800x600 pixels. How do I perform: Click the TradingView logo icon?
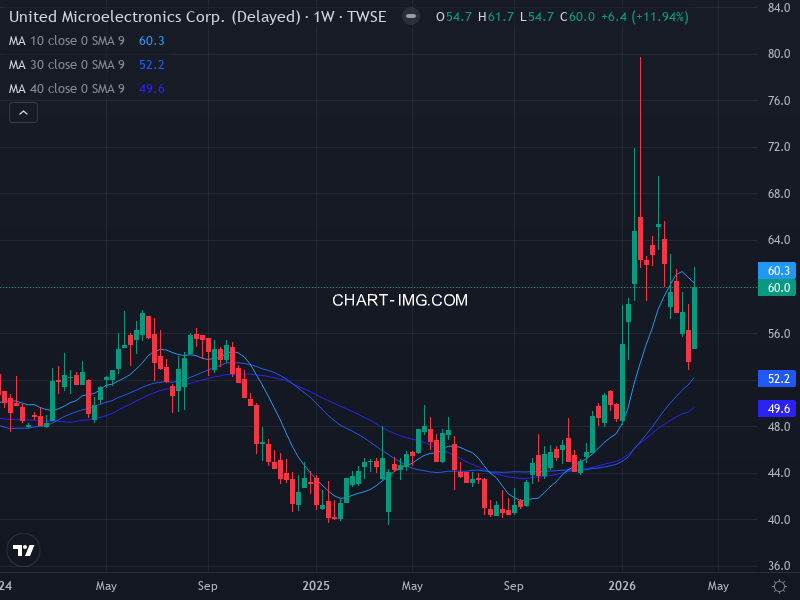click(23, 550)
